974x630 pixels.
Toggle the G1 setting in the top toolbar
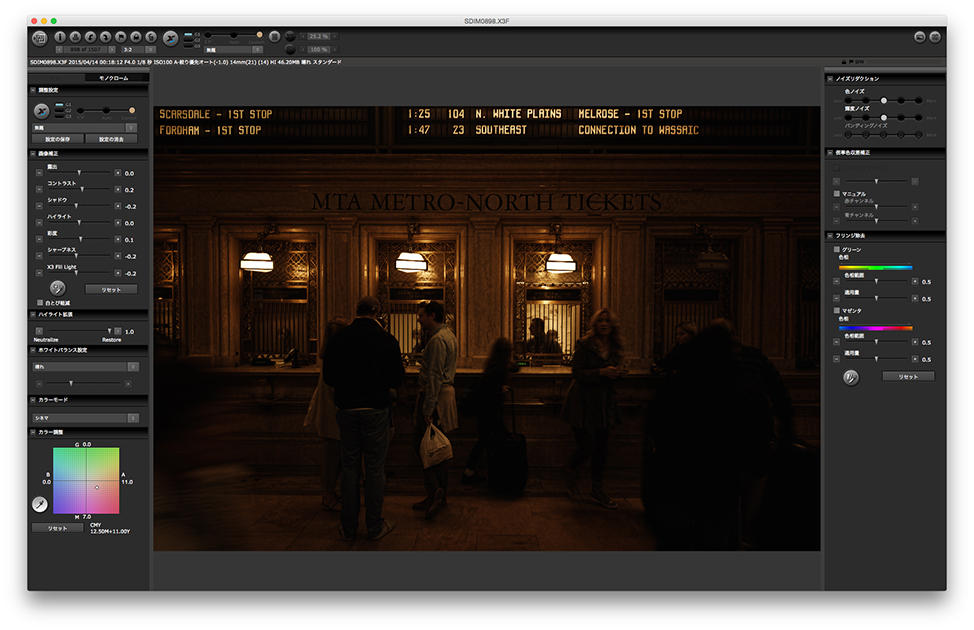(x=189, y=34)
